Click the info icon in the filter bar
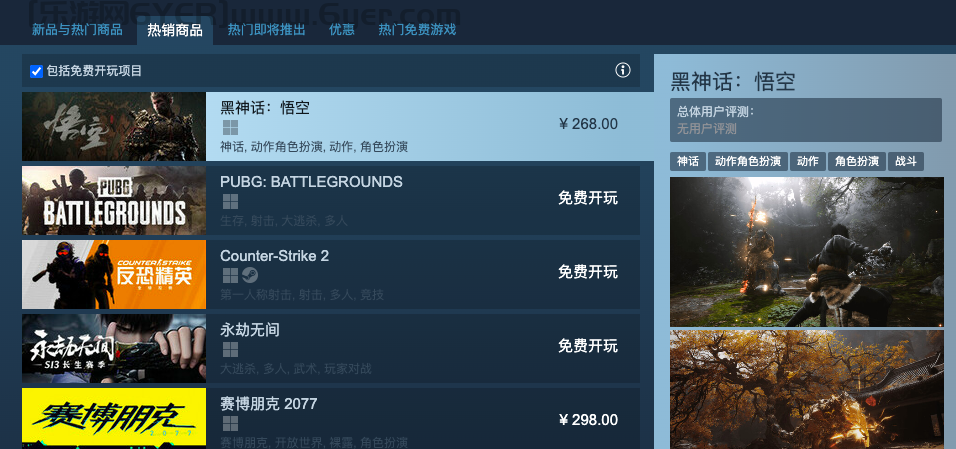This screenshot has height=449, width=956. [623, 70]
